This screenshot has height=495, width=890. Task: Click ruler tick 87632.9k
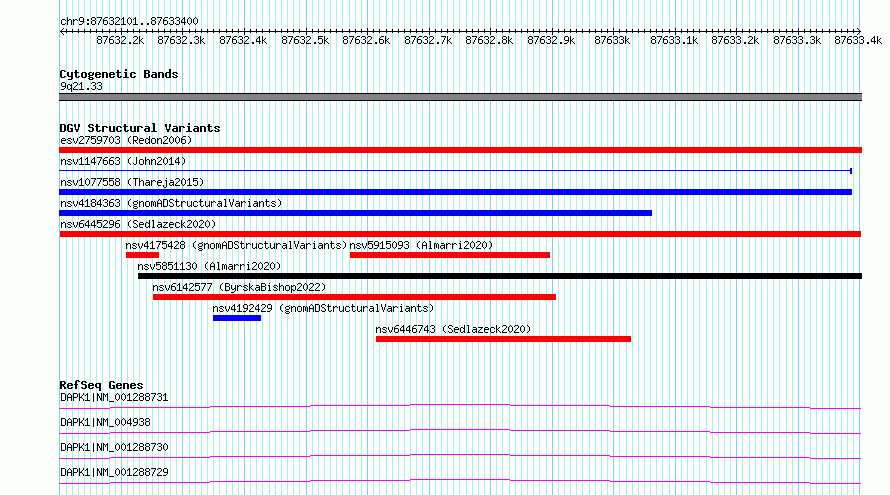551,40
